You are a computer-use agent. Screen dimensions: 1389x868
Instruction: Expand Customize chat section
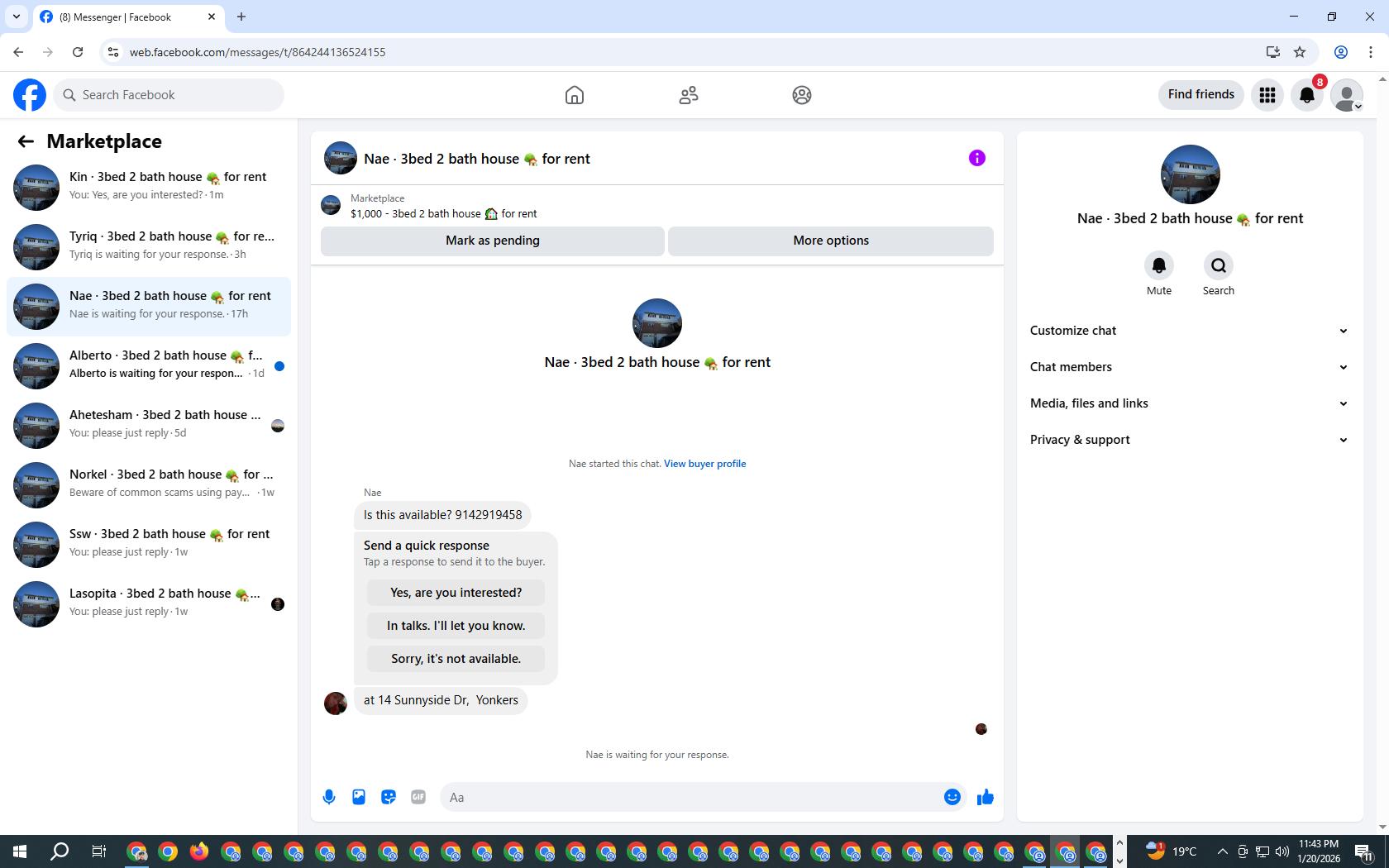(1190, 331)
